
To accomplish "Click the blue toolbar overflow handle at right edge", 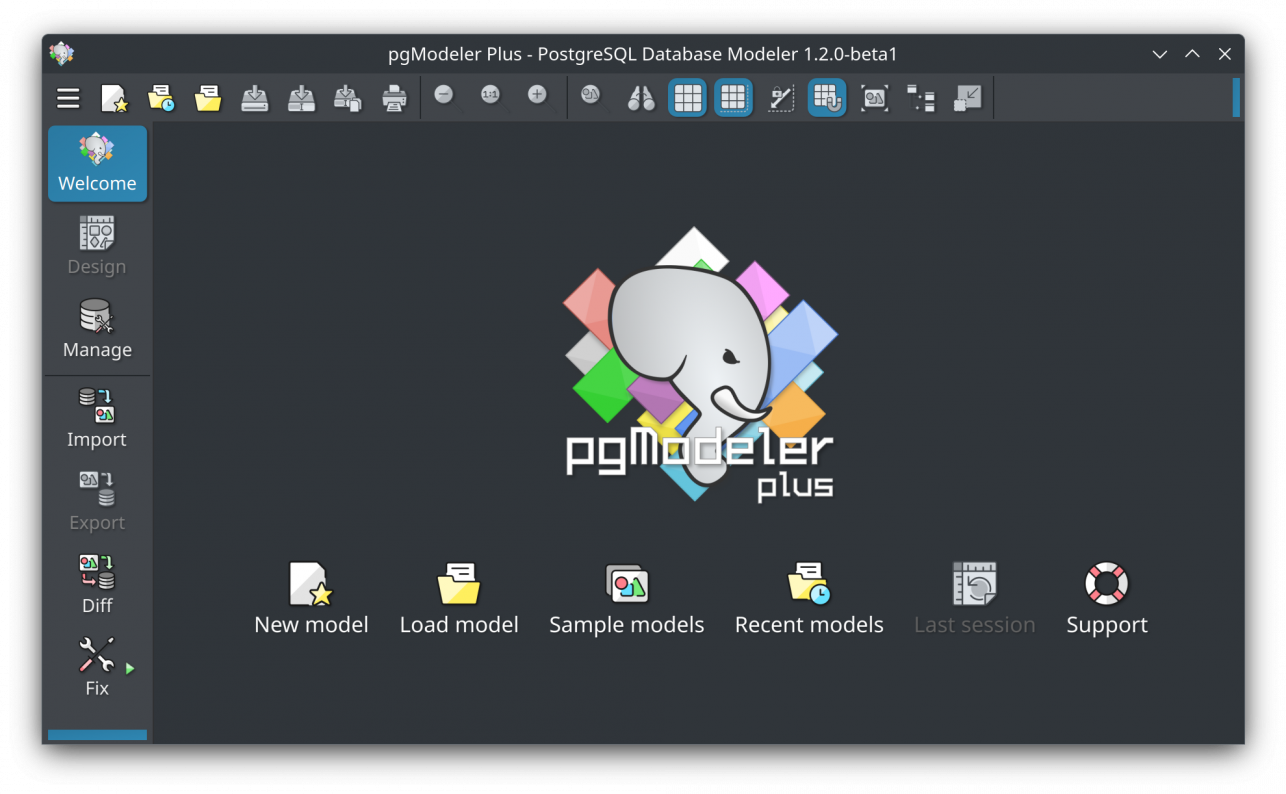I will pyautogui.click(x=1237, y=97).
